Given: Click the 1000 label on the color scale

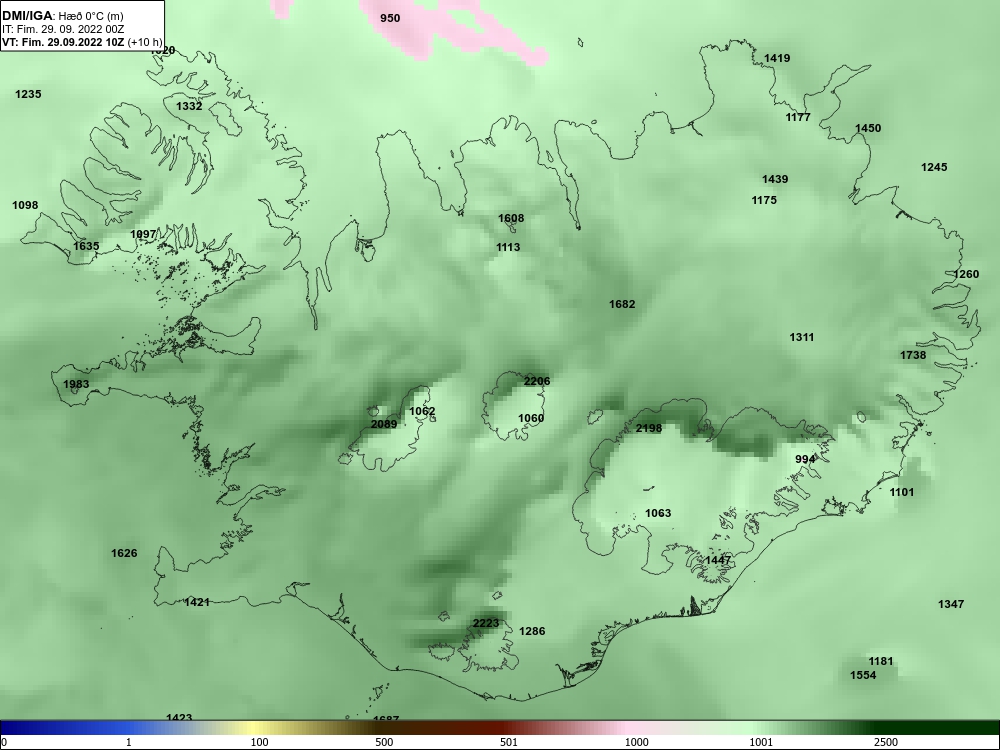Looking at the screenshot, I should pyautogui.click(x=636, y=742).
